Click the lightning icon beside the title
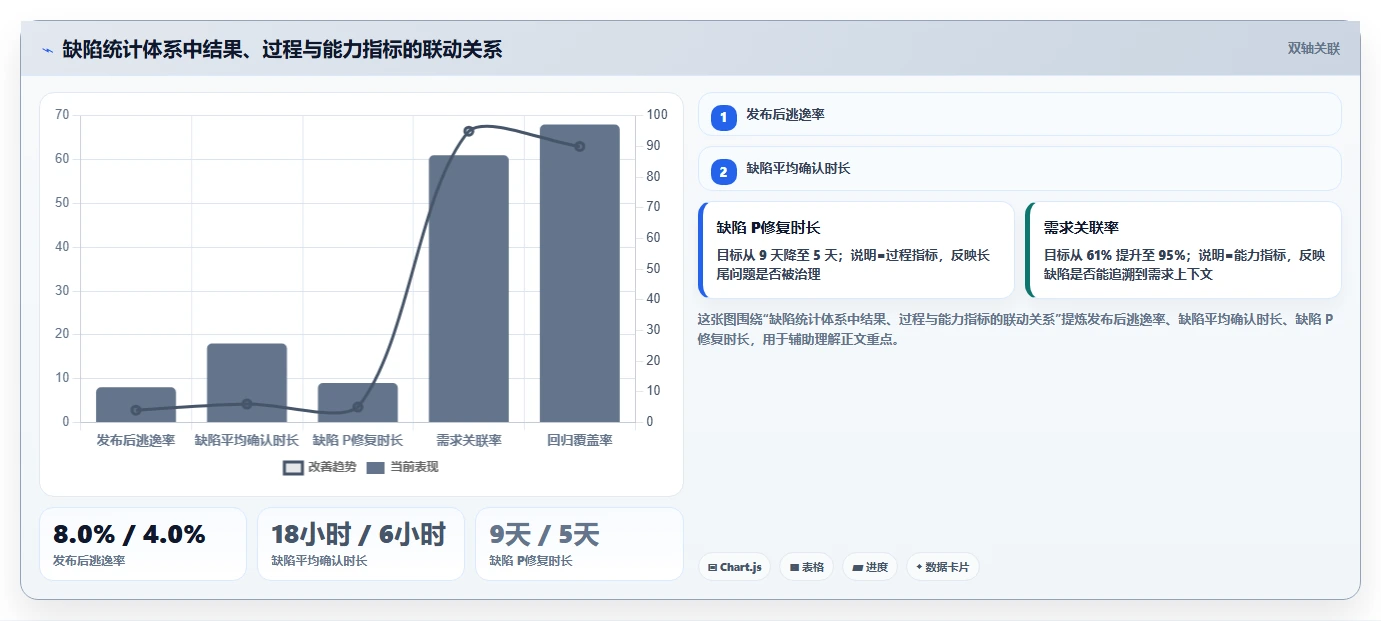Viewport: 1381px width, 621px height. [47, 50]
